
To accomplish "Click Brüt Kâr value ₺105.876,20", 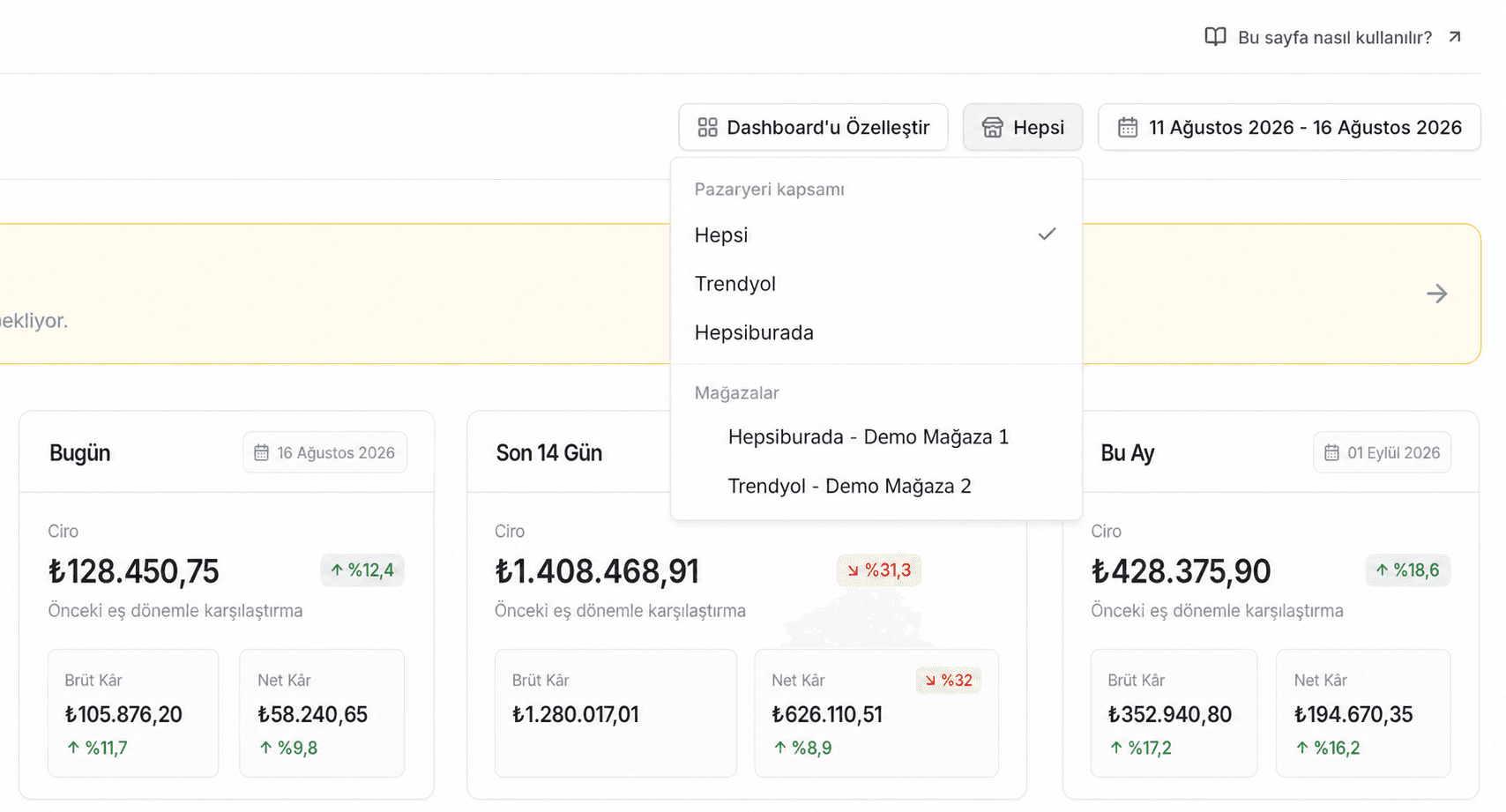I will pyautogui.click(x=123, y=714).
